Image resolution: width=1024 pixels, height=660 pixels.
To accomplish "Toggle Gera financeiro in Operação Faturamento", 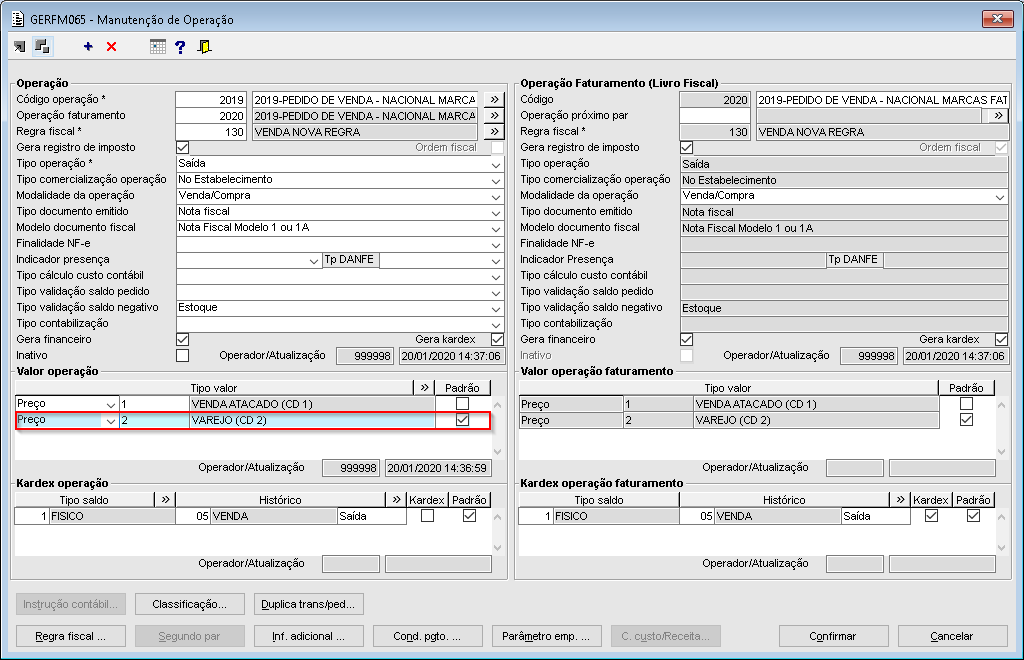I will tap(687, 339).
